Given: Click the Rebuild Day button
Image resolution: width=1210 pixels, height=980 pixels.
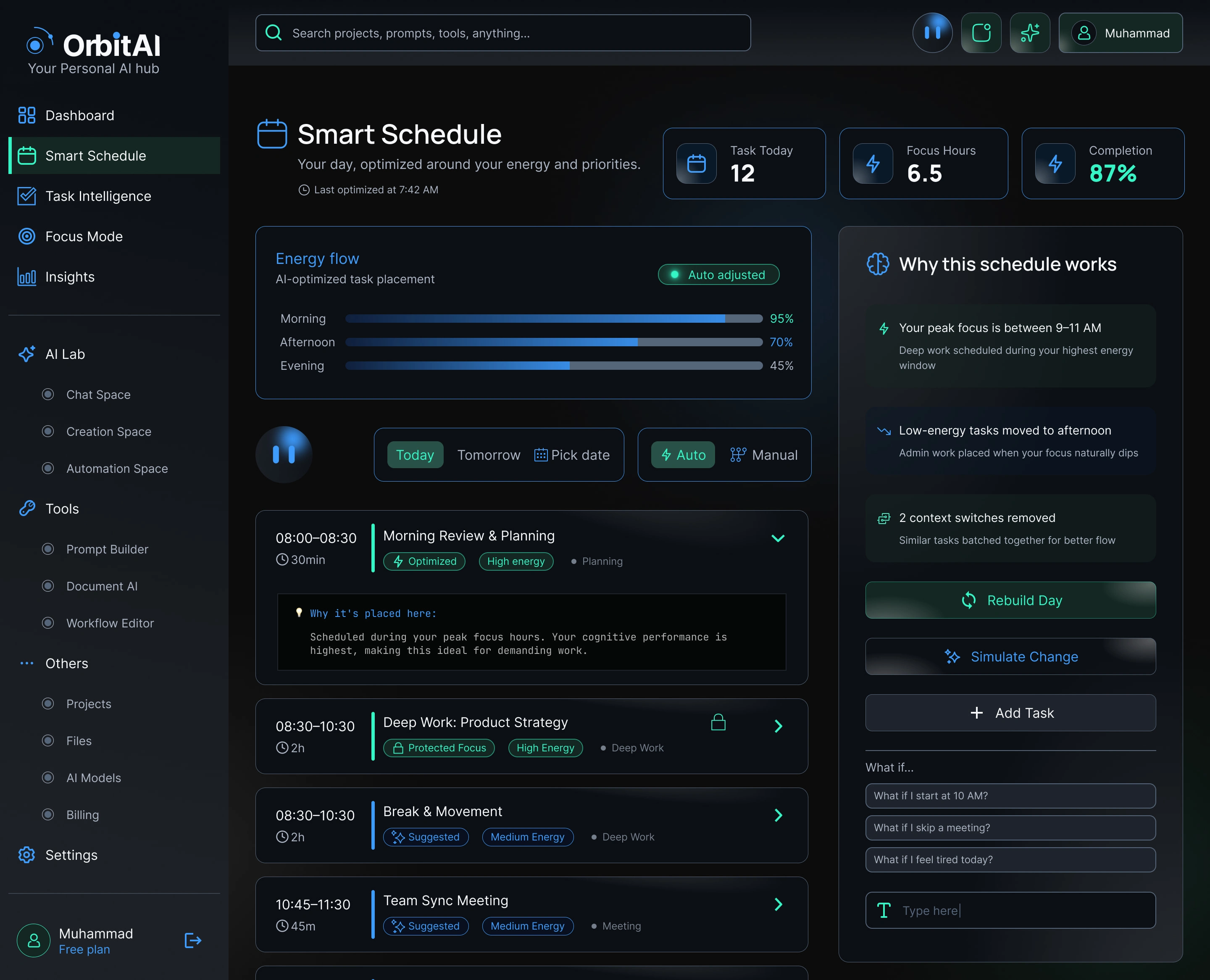Looking at the screenshot, I should [x=1010, y=600].
